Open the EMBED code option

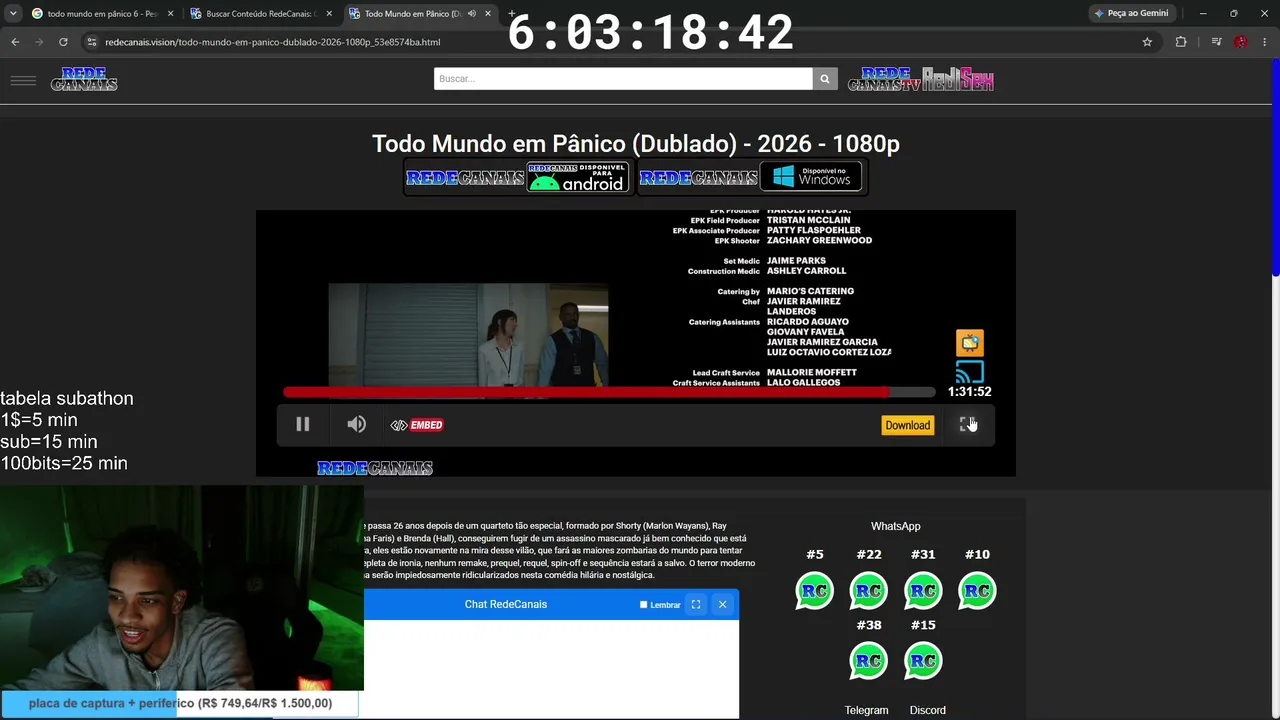tap(417, 425)
